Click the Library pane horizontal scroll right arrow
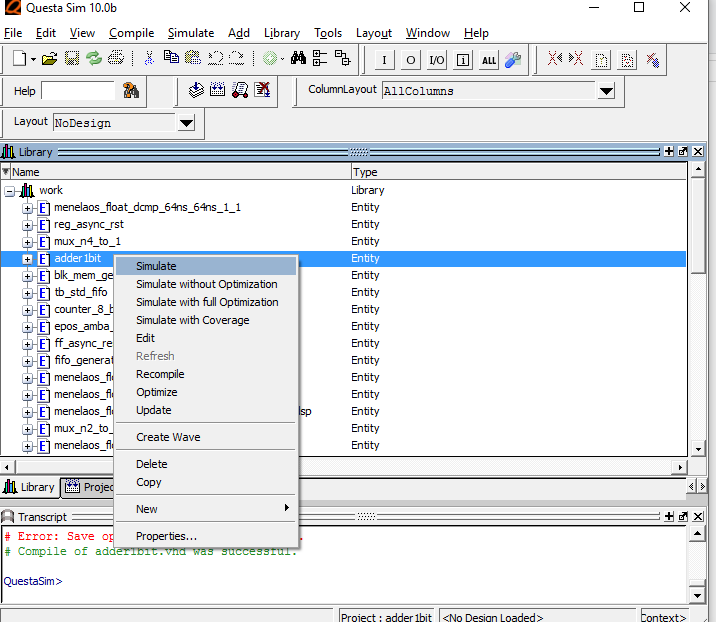 tap(680, 467)
